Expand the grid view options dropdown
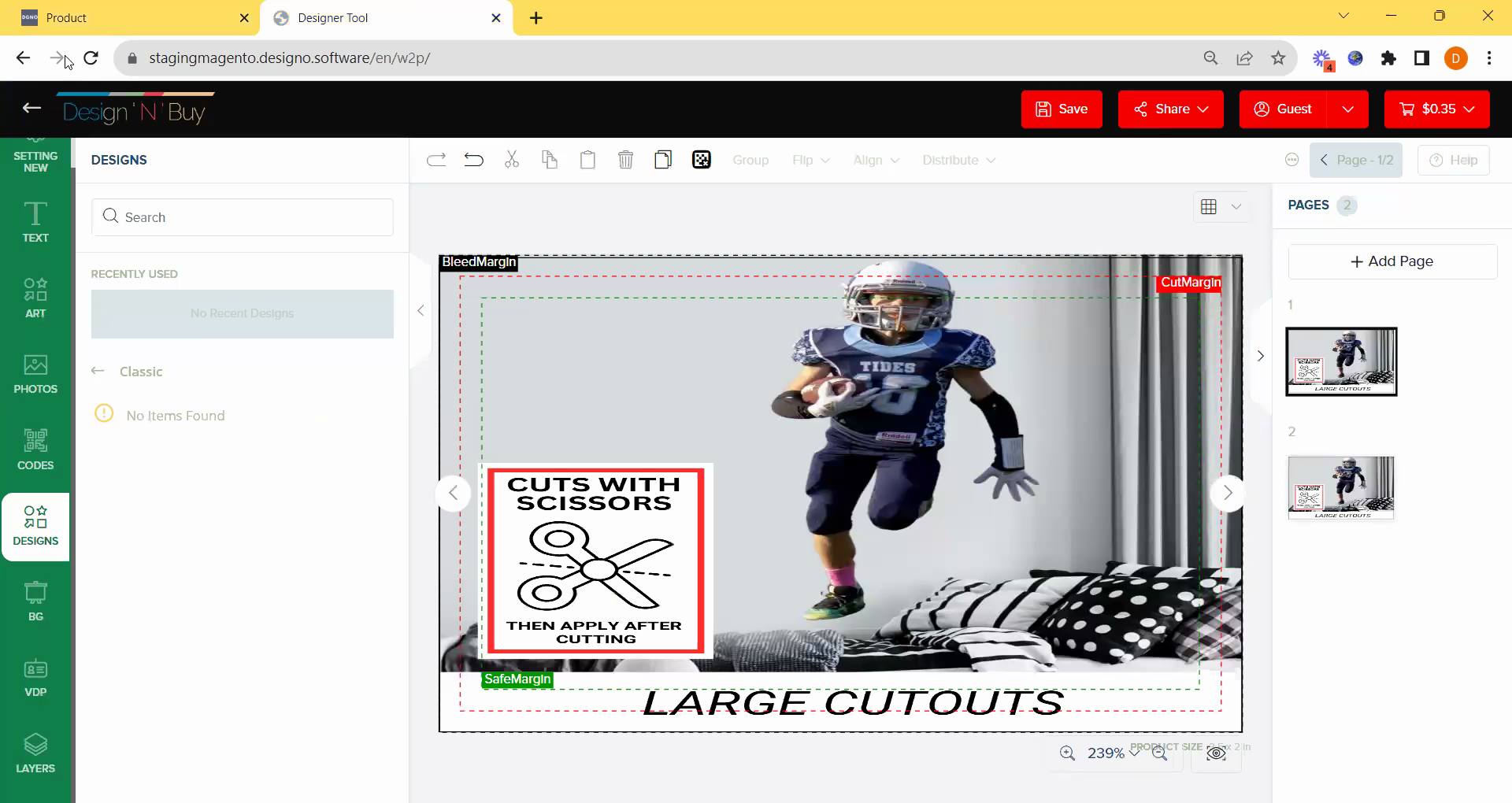Screen dimensions: 1512x803 coord(1236,207)
